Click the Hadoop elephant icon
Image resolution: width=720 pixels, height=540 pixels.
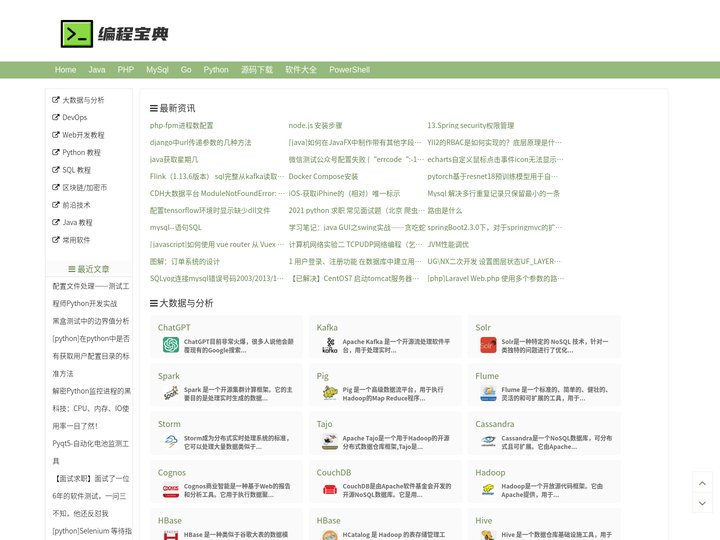click(488, 489)
